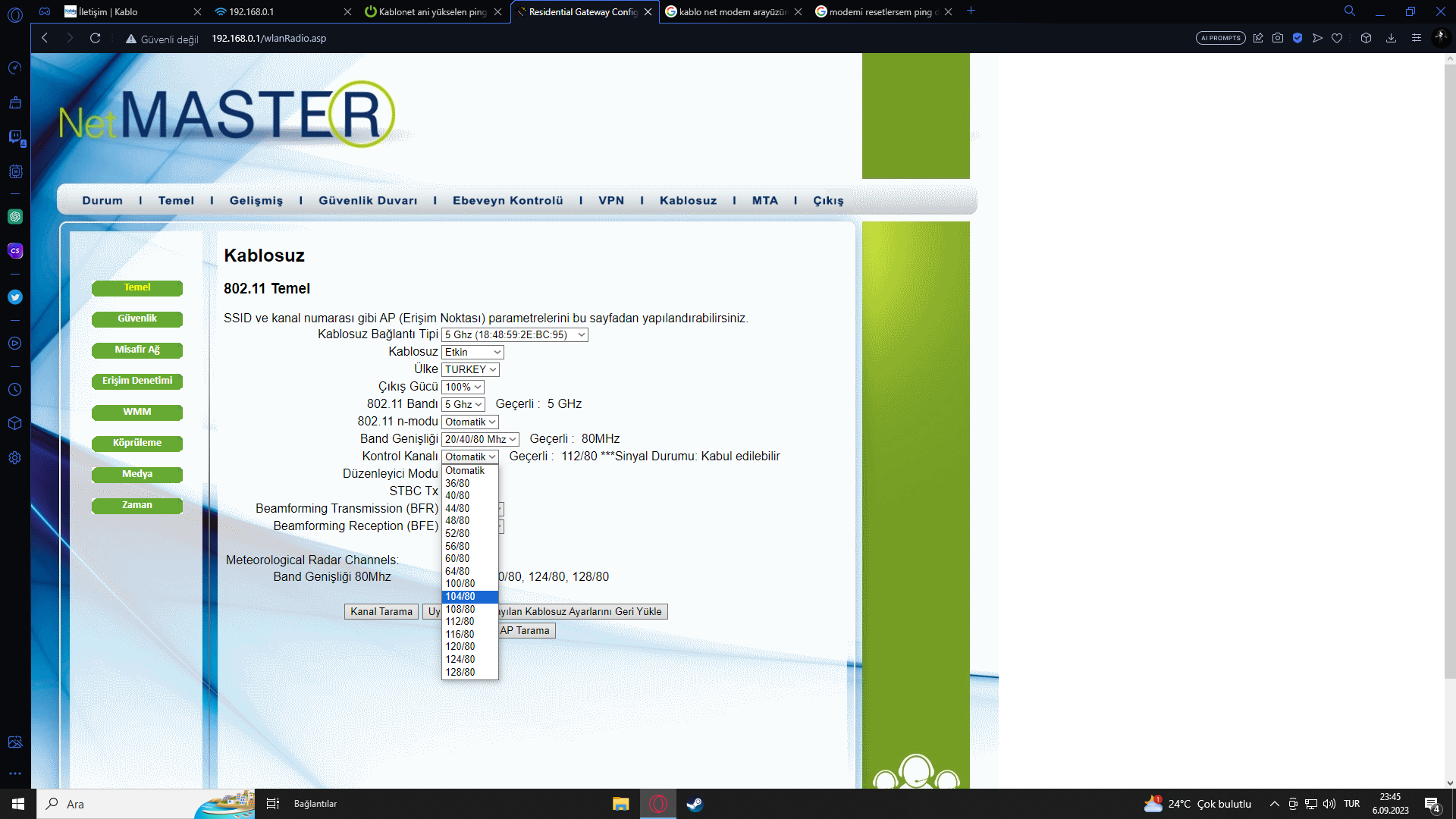Image resolution: width=1456 pixels, height=819 pixels.
Task: Open Twitch in the Opera sidebar
Action: (x=15, y=137)
